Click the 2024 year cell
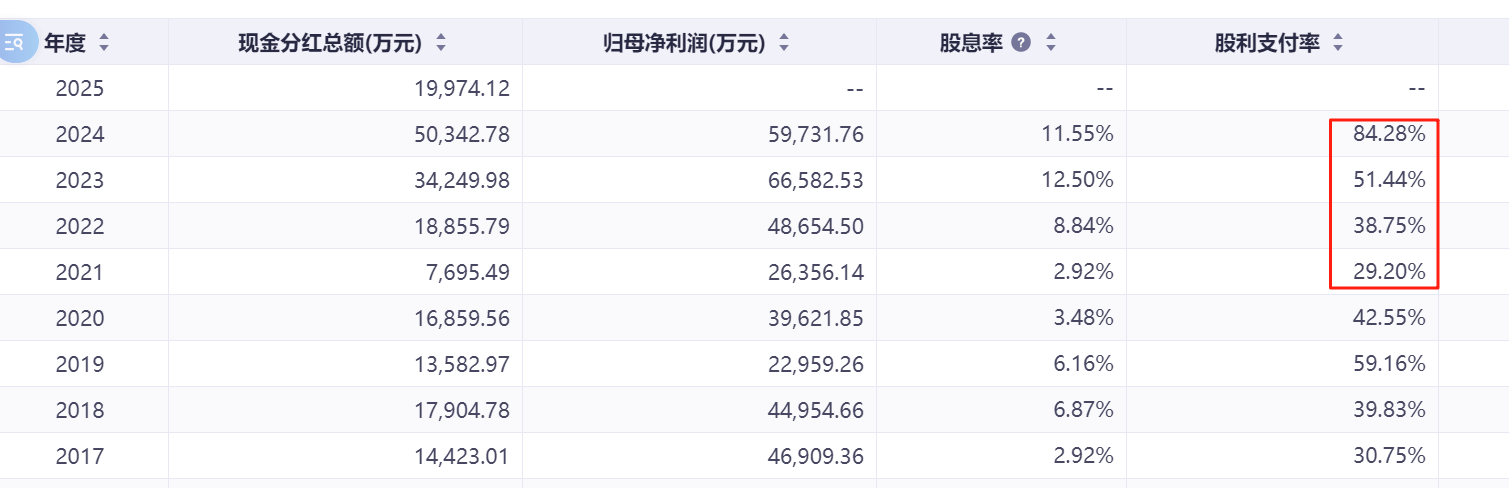This screenshot has width=1509, height=488. pyautogui.click(x=80, y=134)
